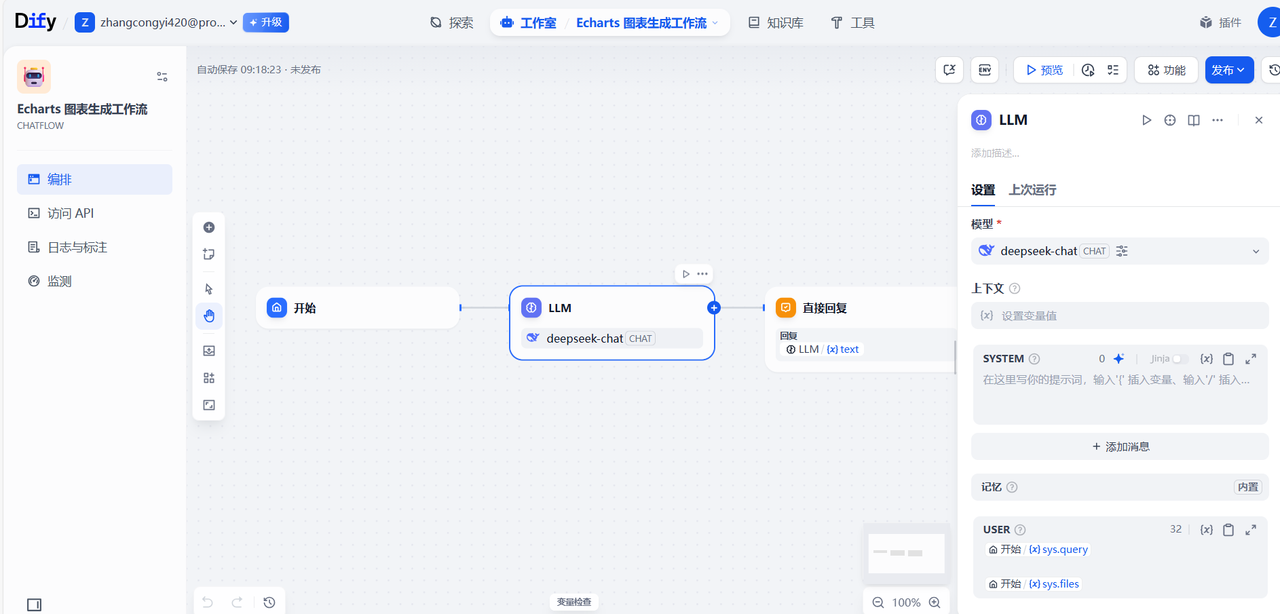Click the conversation variables icon in top toolbar

[x=950, y=70]
